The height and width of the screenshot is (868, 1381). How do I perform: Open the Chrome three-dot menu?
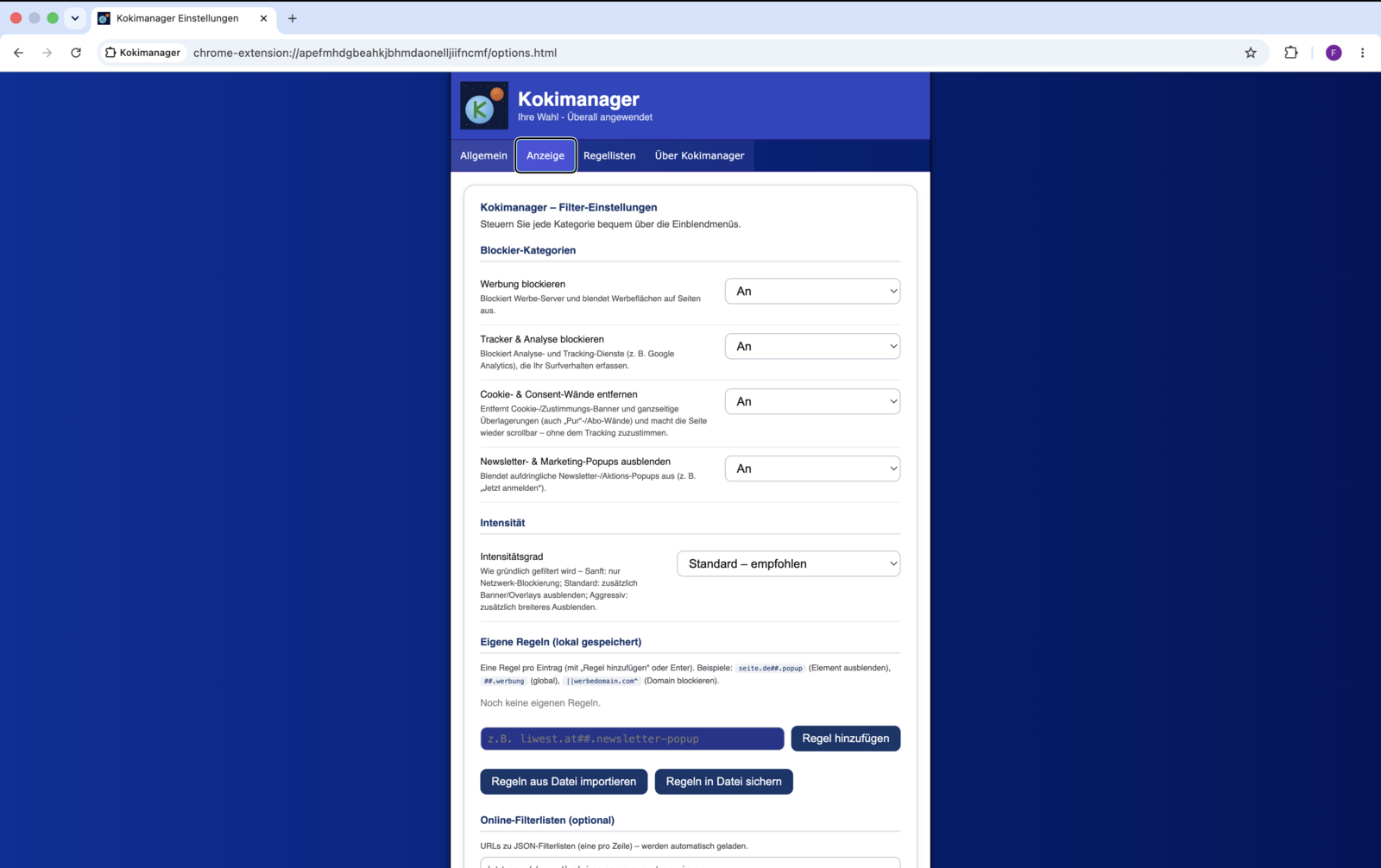pos(1363,53)
